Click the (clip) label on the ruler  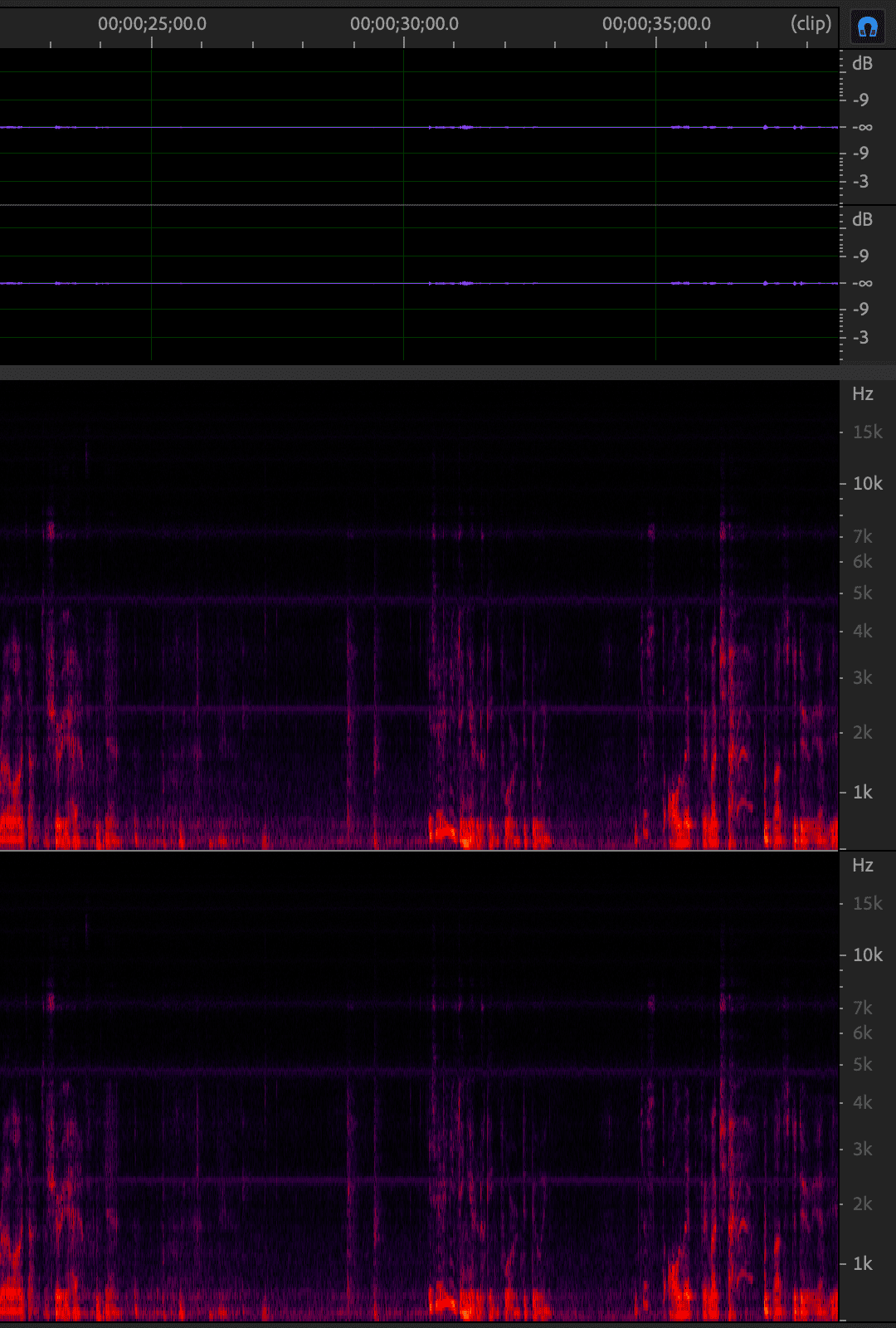pos(811,23)
